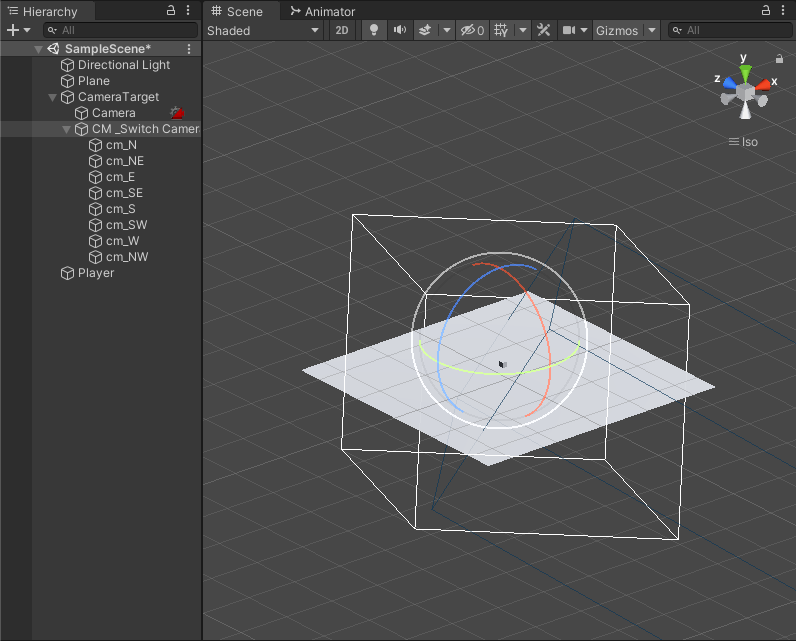Open Gizmos dropdown arrow

(652, 30)
